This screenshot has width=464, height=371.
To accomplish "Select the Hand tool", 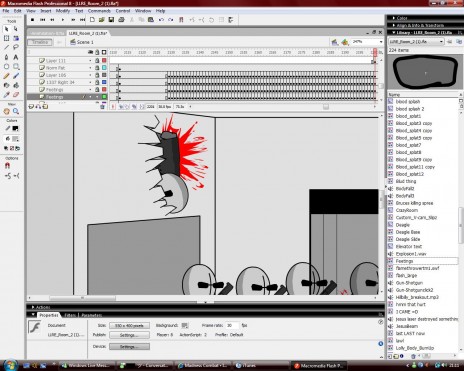I will click(x=6, y=112).
